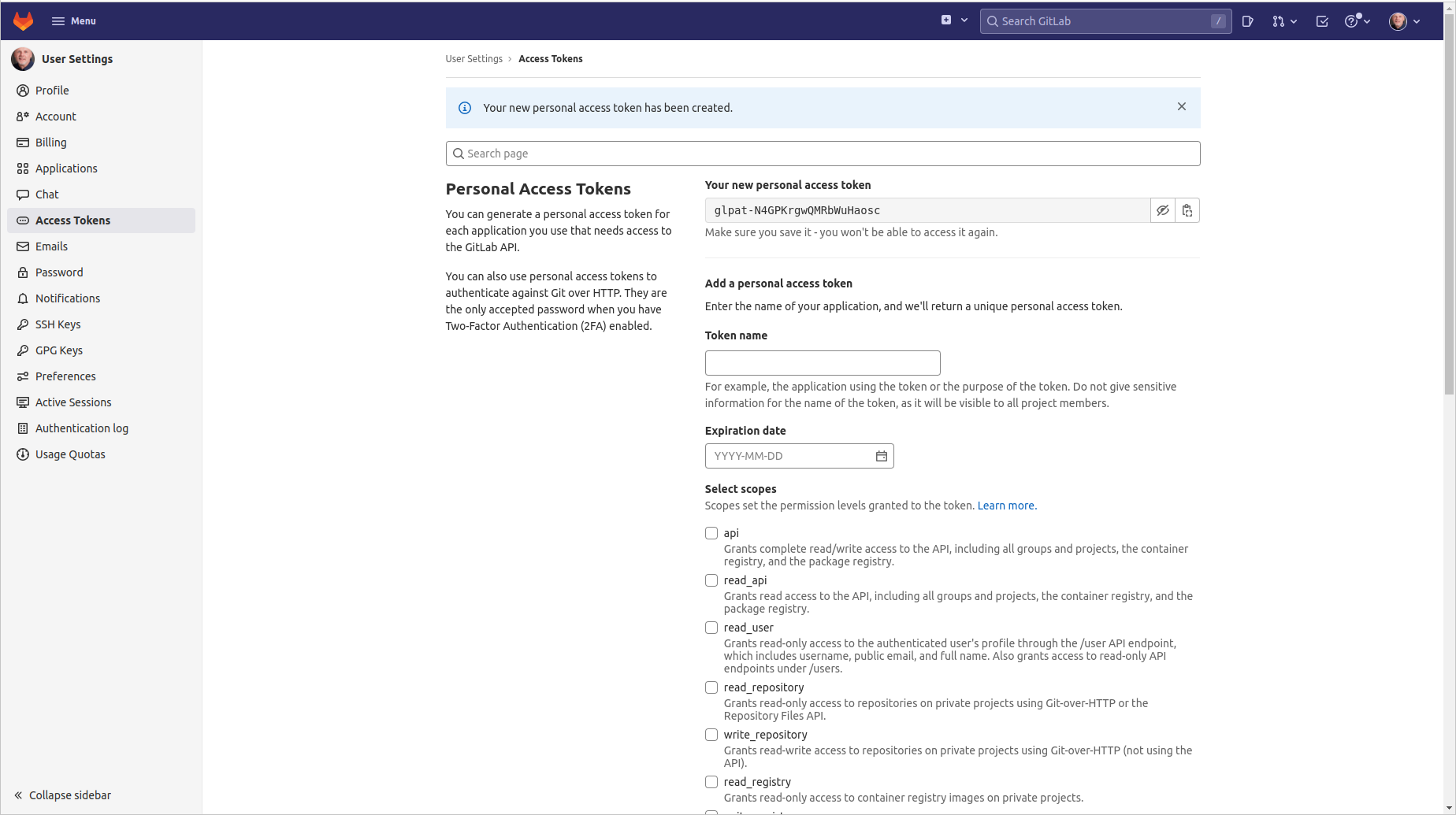Go to Preferences in the sidebar

pos(65,376)
